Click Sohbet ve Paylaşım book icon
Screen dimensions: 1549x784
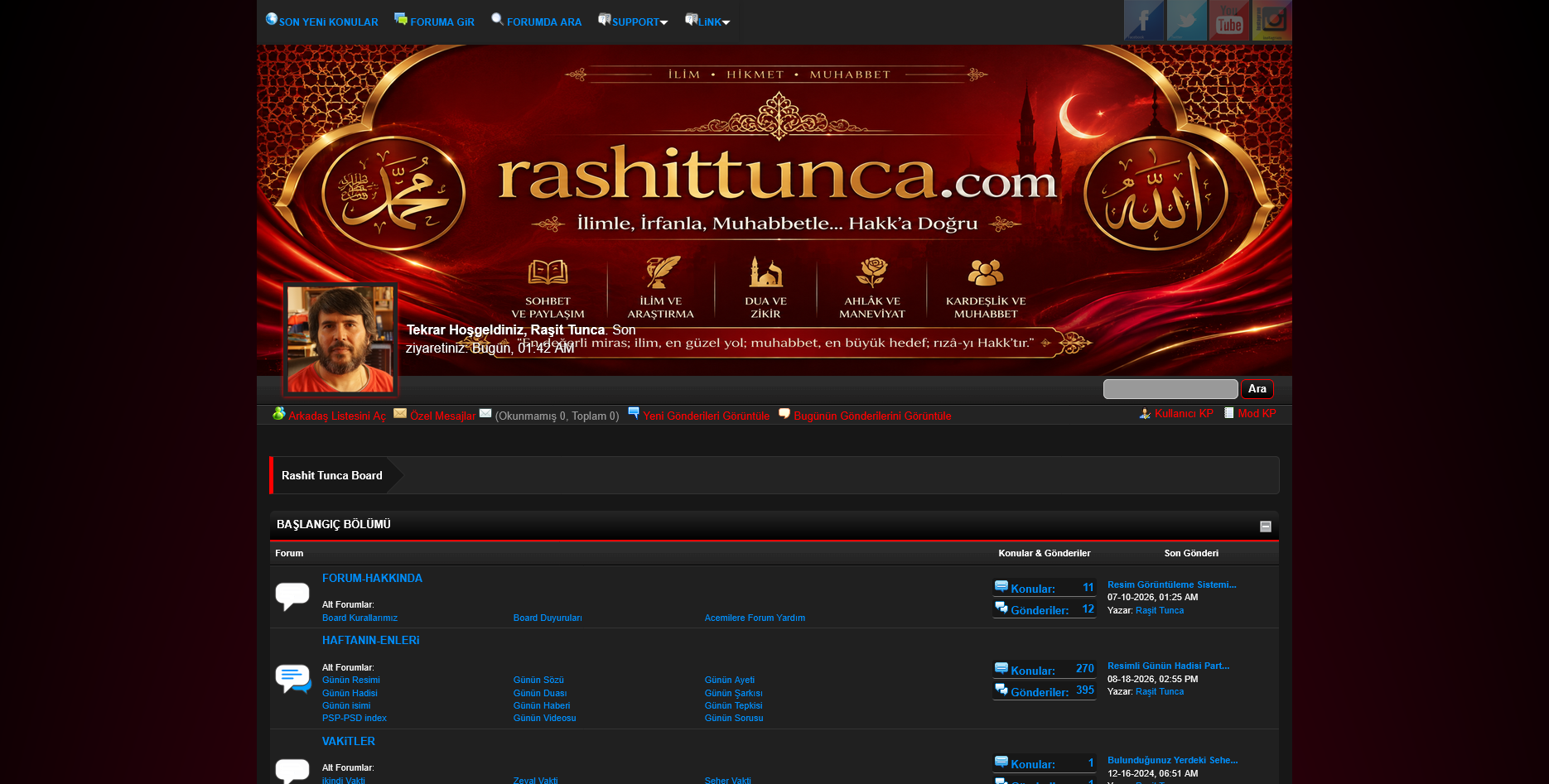(x=548, y=272)
